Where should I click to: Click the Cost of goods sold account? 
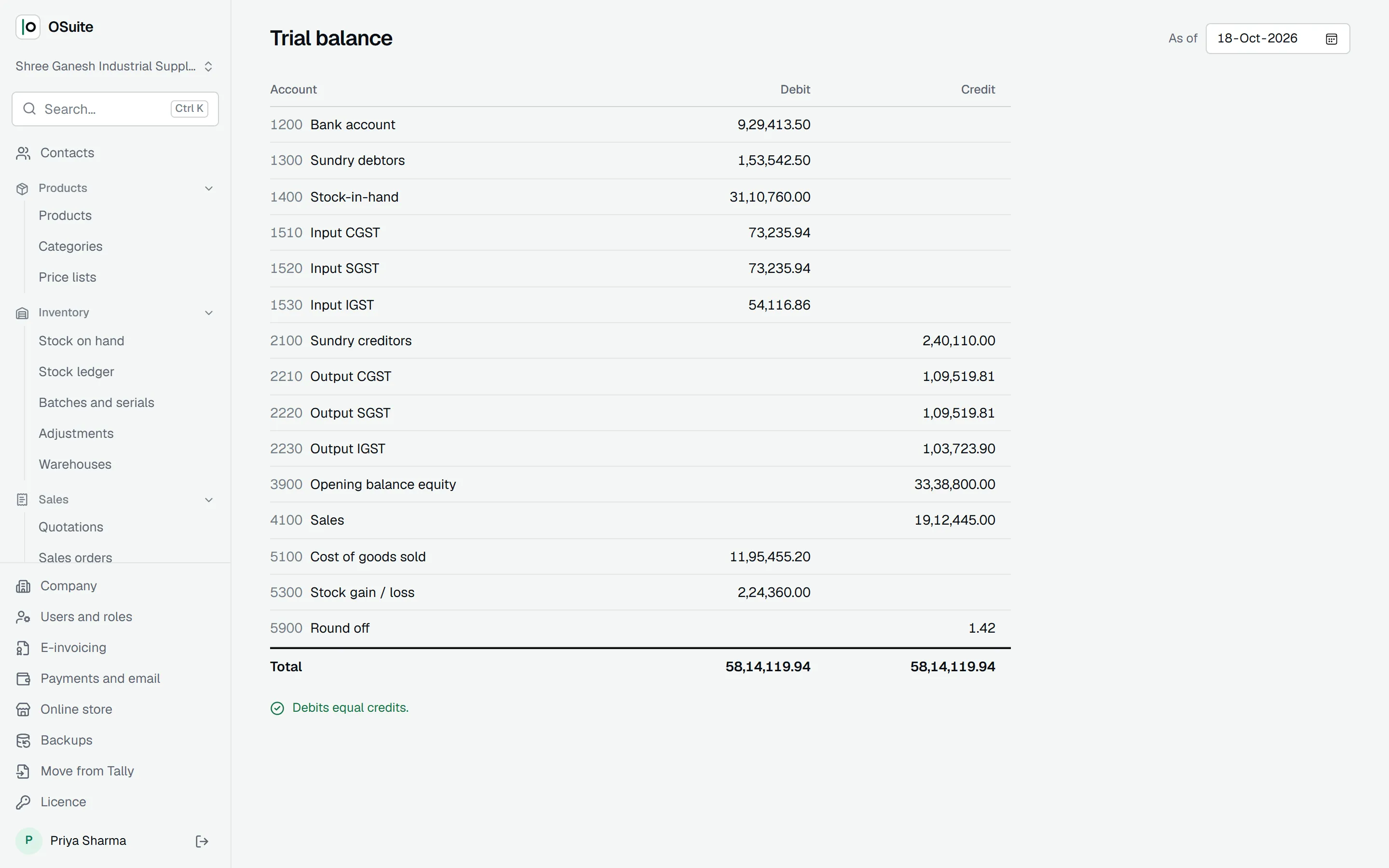point(368,557)
